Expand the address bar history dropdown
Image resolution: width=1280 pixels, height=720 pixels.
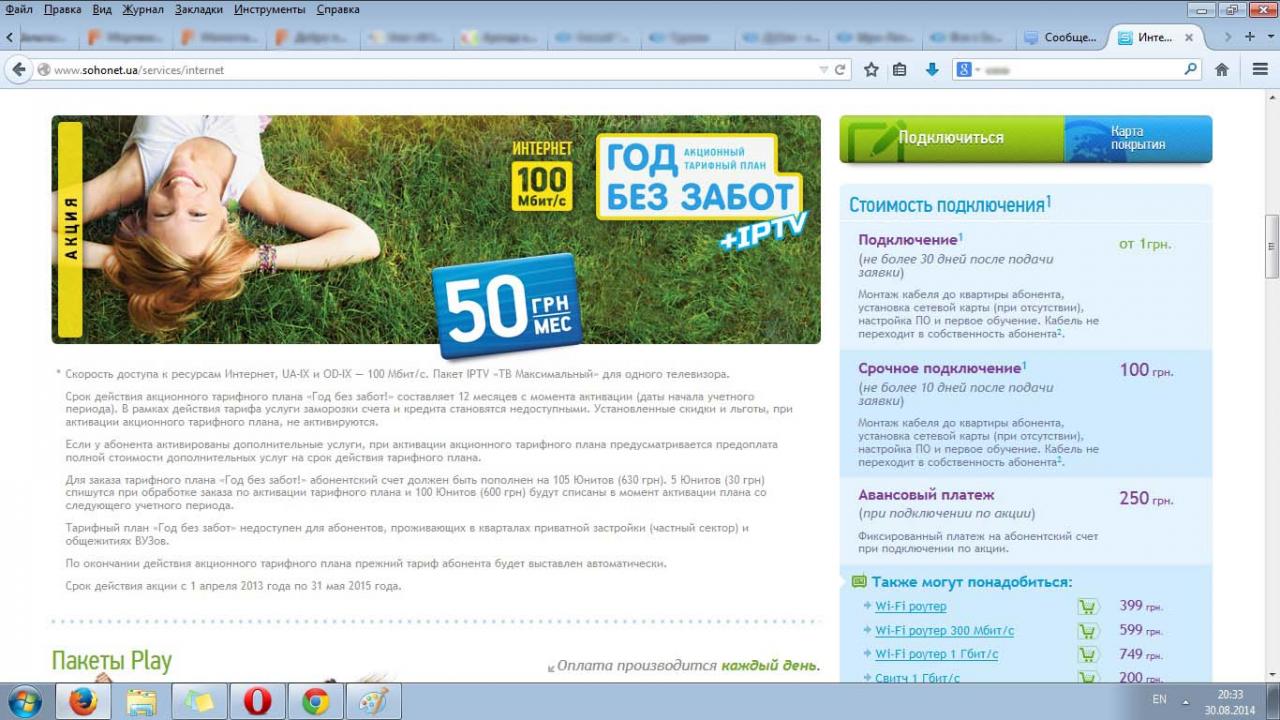824,70
